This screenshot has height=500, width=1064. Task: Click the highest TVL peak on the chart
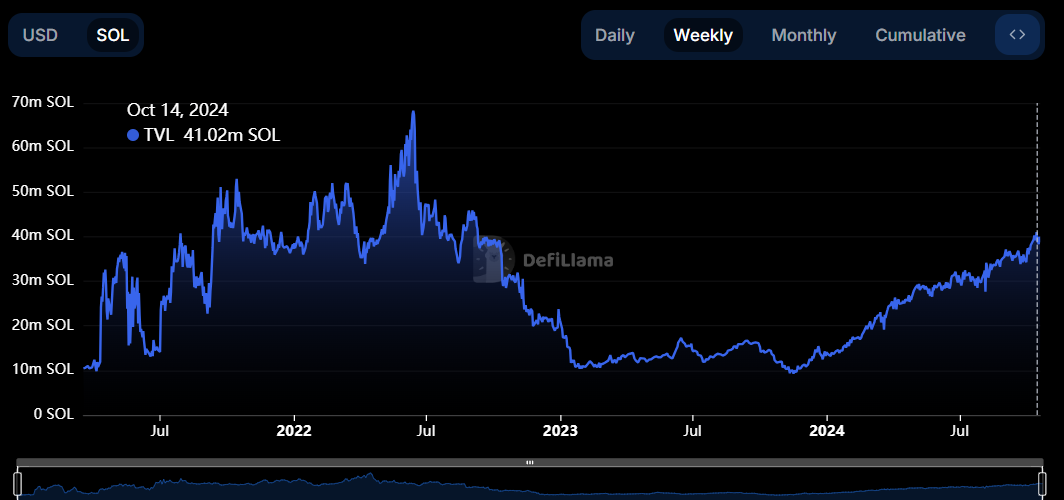click(413, 112)
